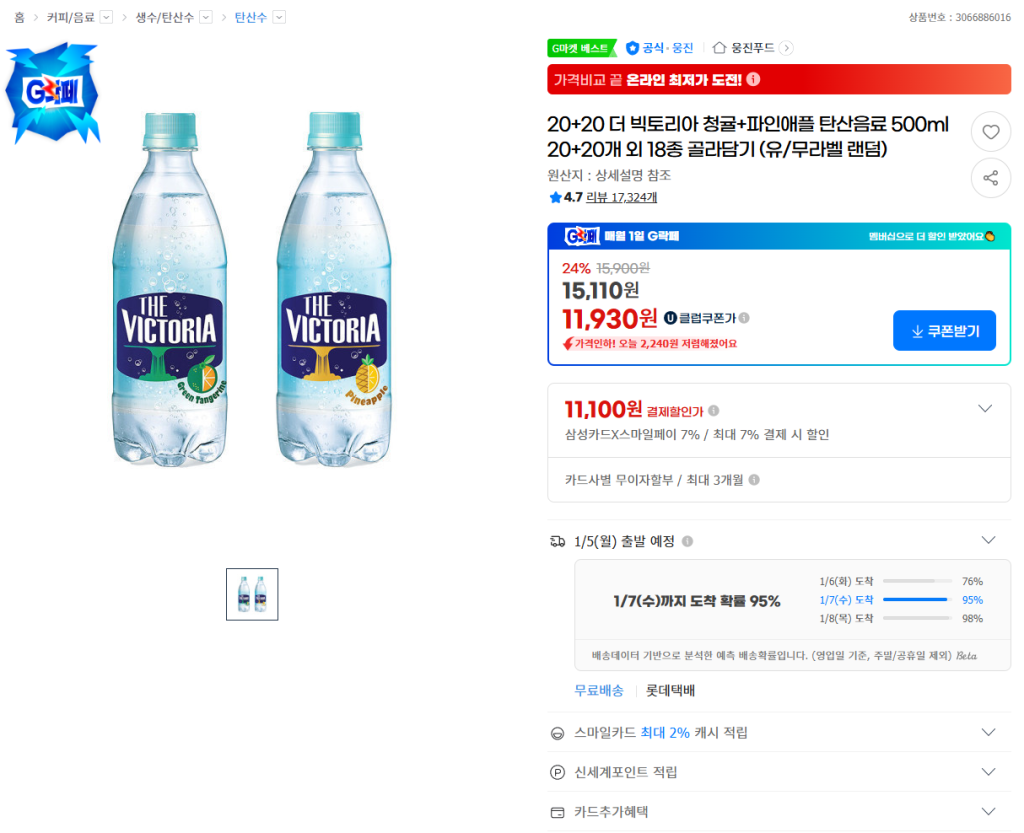The image size is (1024, 833).
Task: Click the 1/7(수) arrival probability bar
Action: pyautogui.click(x=915, y=600)
